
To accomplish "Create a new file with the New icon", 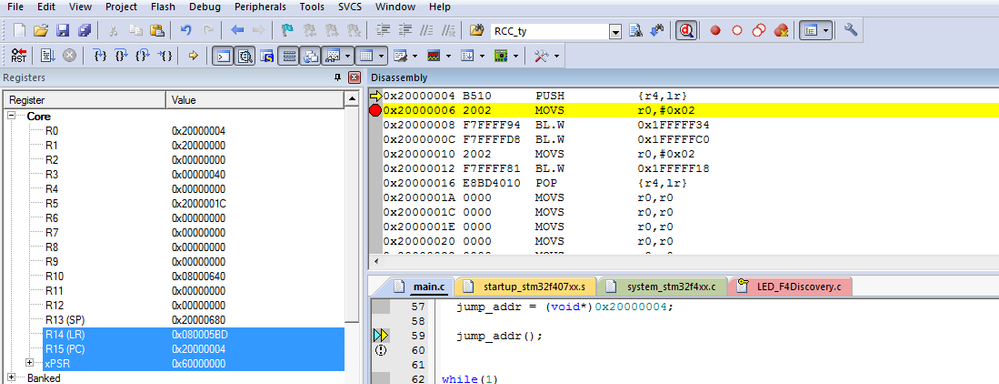I will 20,31.
